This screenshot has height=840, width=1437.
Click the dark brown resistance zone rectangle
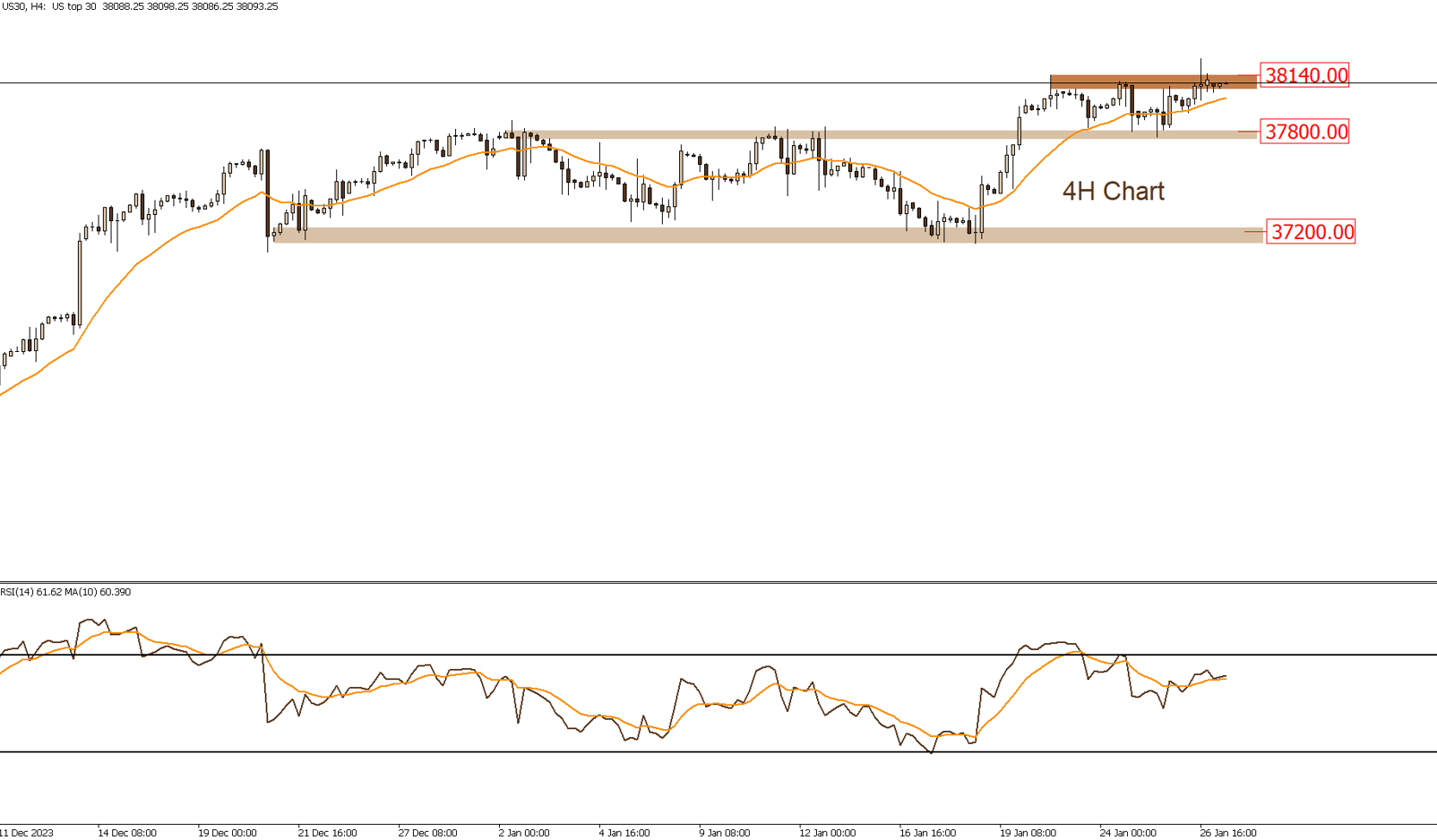click(1152, 81)
